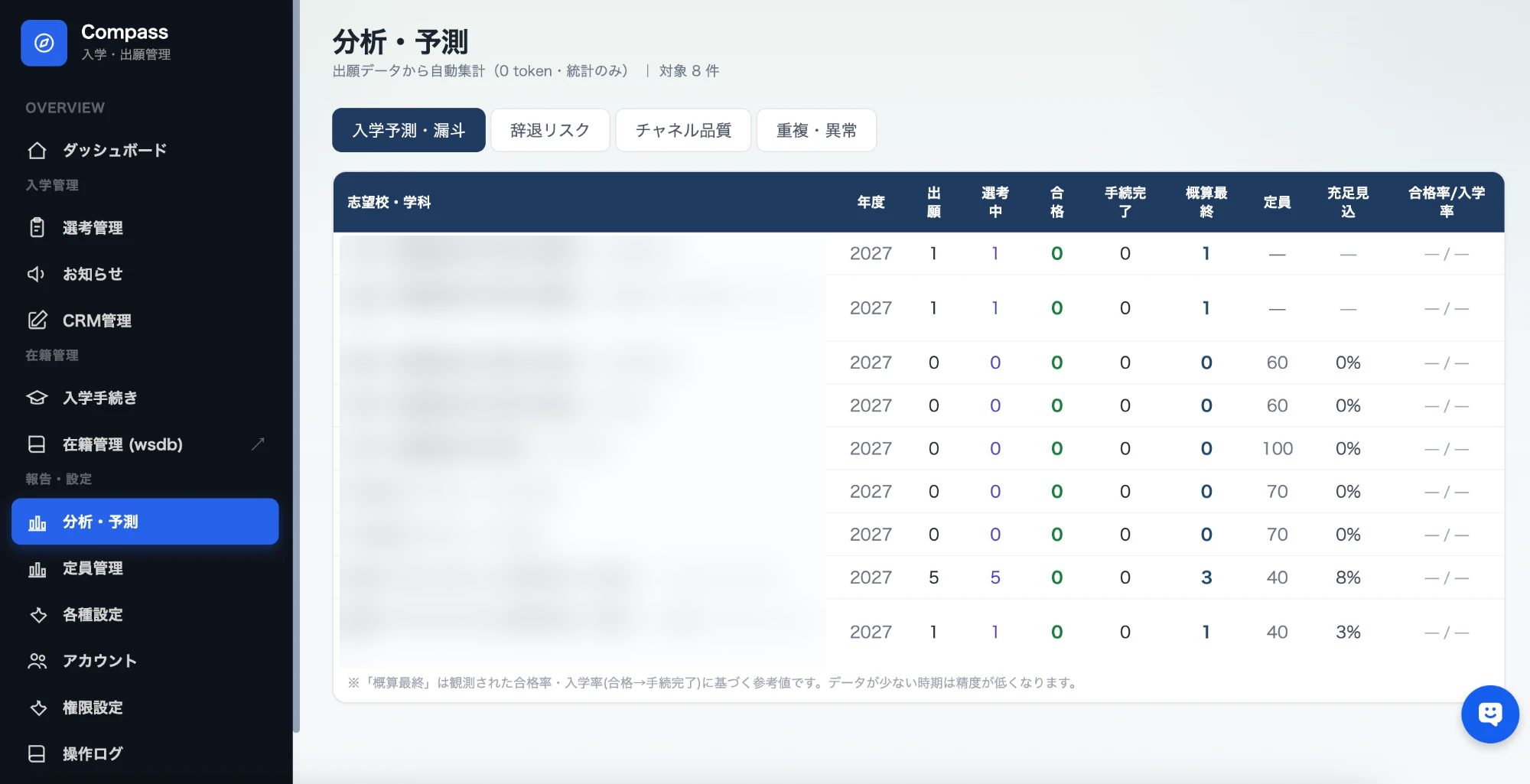
Task: Open the チャネル品質 tab
Action: pos(683,130)
